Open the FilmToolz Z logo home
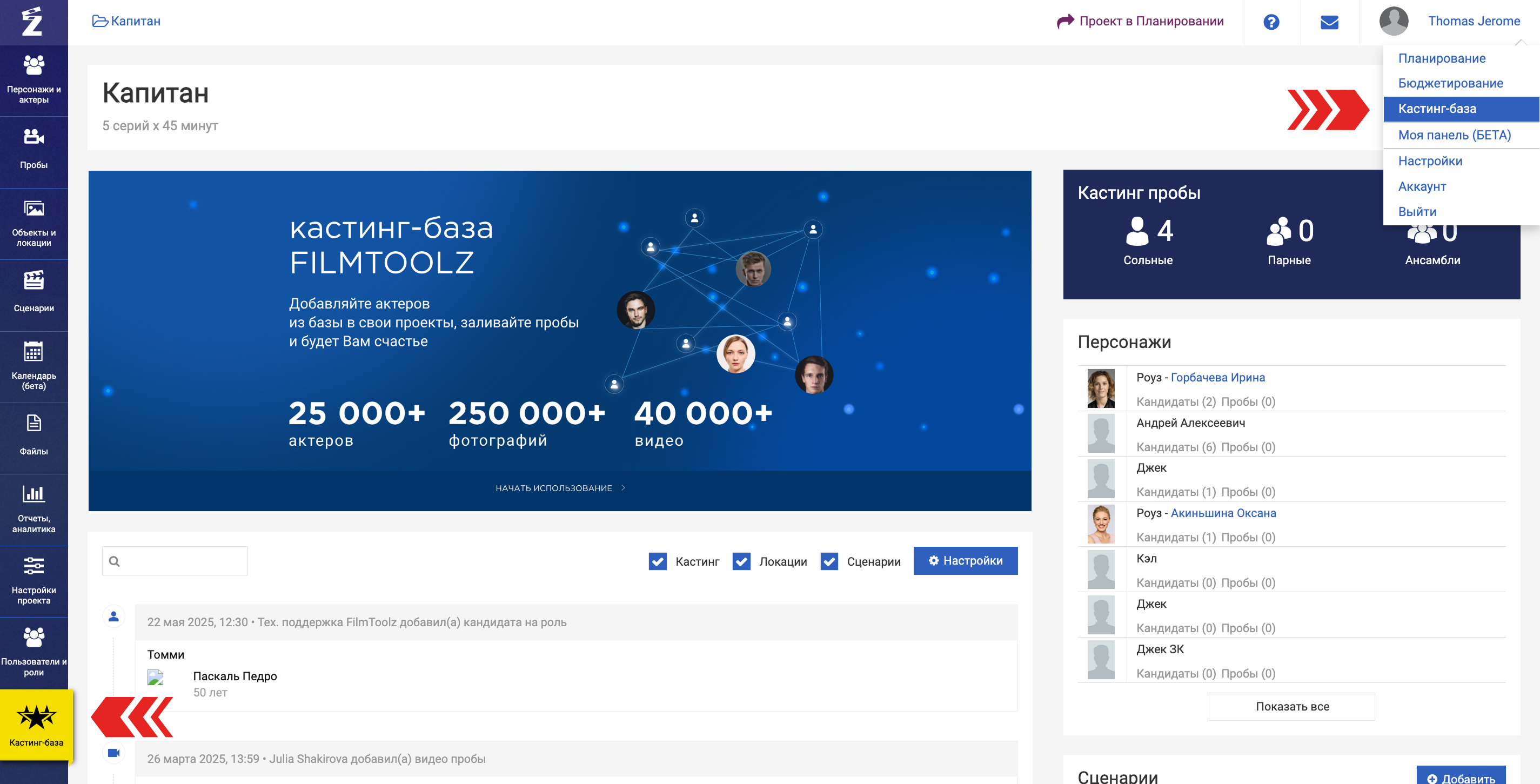The height and width of the screenshot is (784, 1540). pos(32,22)
